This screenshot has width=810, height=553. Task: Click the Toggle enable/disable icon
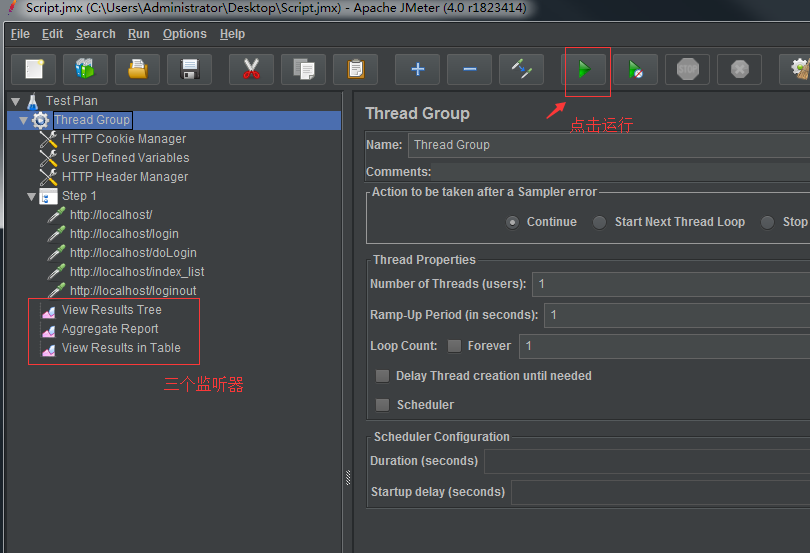coord(522,69)
